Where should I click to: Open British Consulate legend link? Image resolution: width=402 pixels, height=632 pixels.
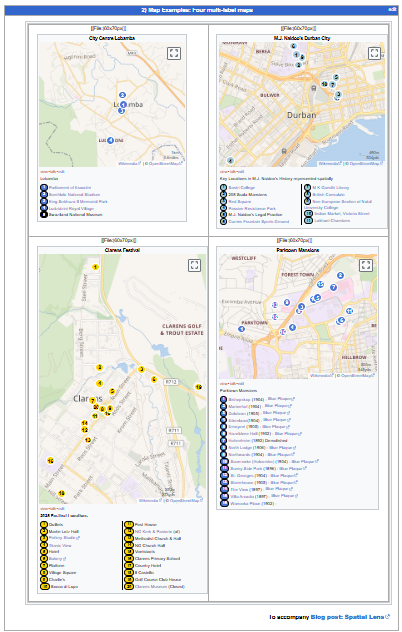(329, 194)
